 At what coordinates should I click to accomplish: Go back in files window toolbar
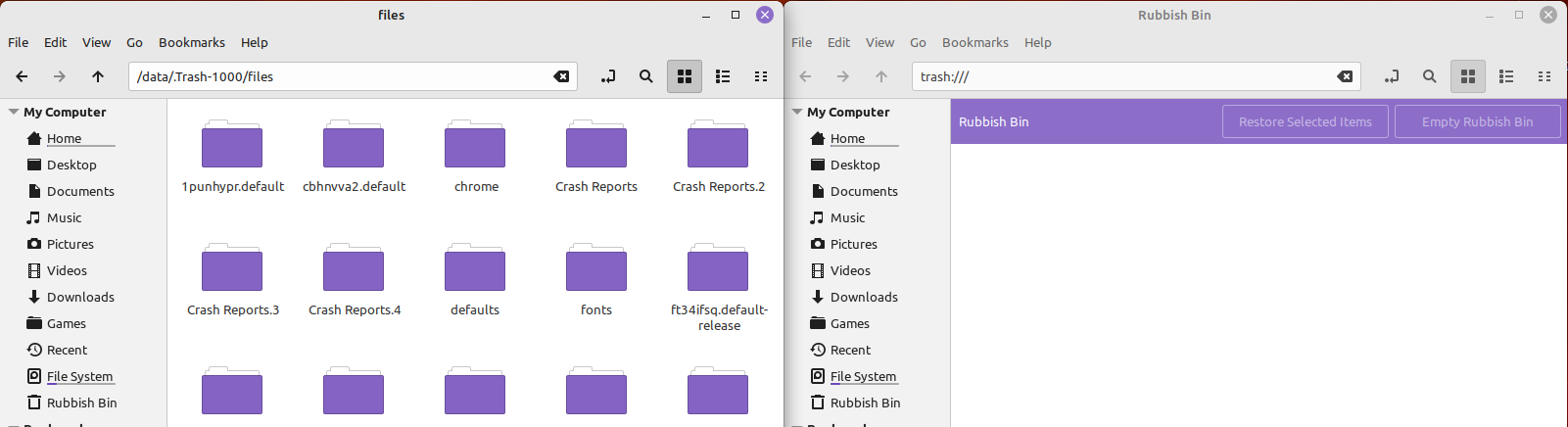pyautogui.click(x=22, y=76)
